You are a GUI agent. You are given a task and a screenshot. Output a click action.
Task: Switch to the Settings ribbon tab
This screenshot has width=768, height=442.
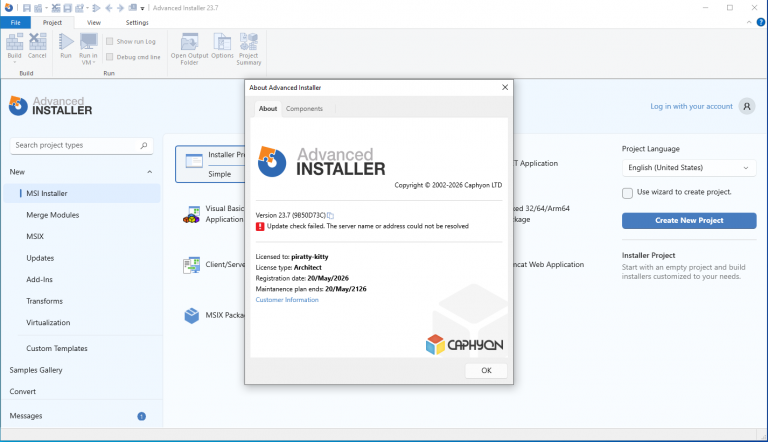pos(137,23)
